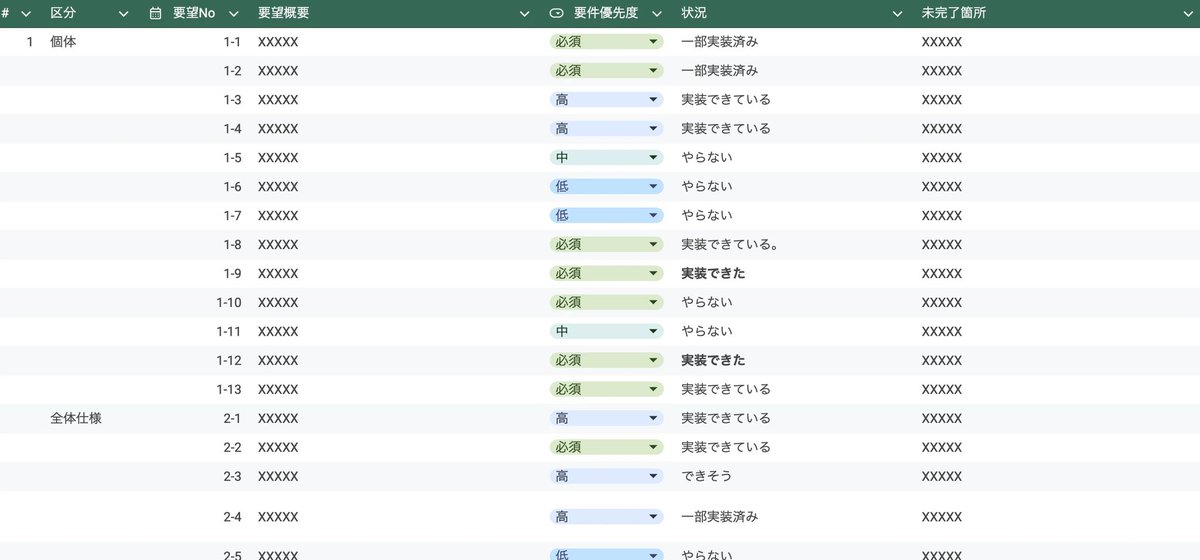
Task: Open the 要望No column header dropdown chevron
Action: pyautogui.click(x=234, y=14)
